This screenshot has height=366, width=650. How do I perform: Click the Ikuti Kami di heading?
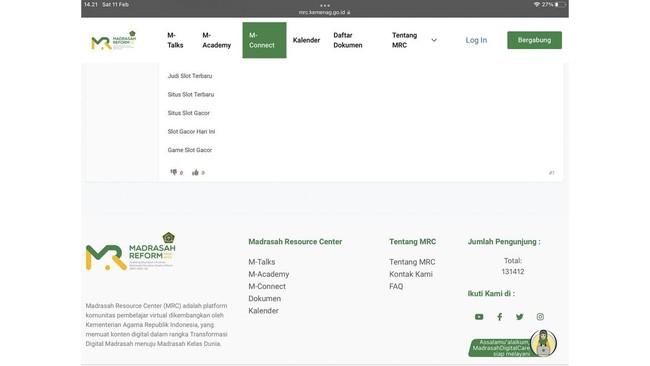491,293
